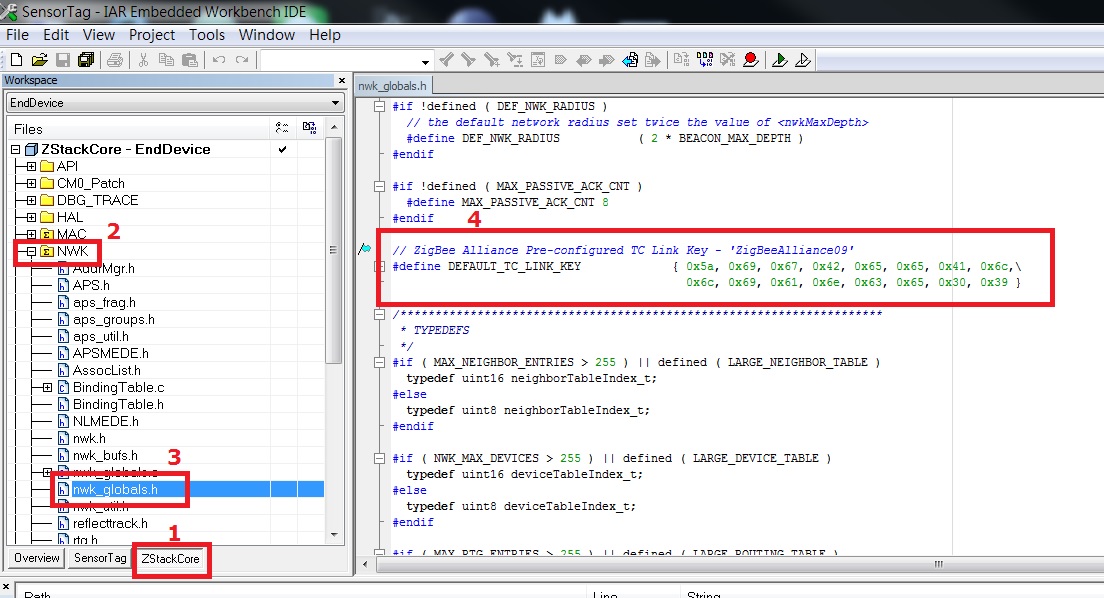Collapse the NWK folder
1104x598 pixels.
tap(31, 251)
